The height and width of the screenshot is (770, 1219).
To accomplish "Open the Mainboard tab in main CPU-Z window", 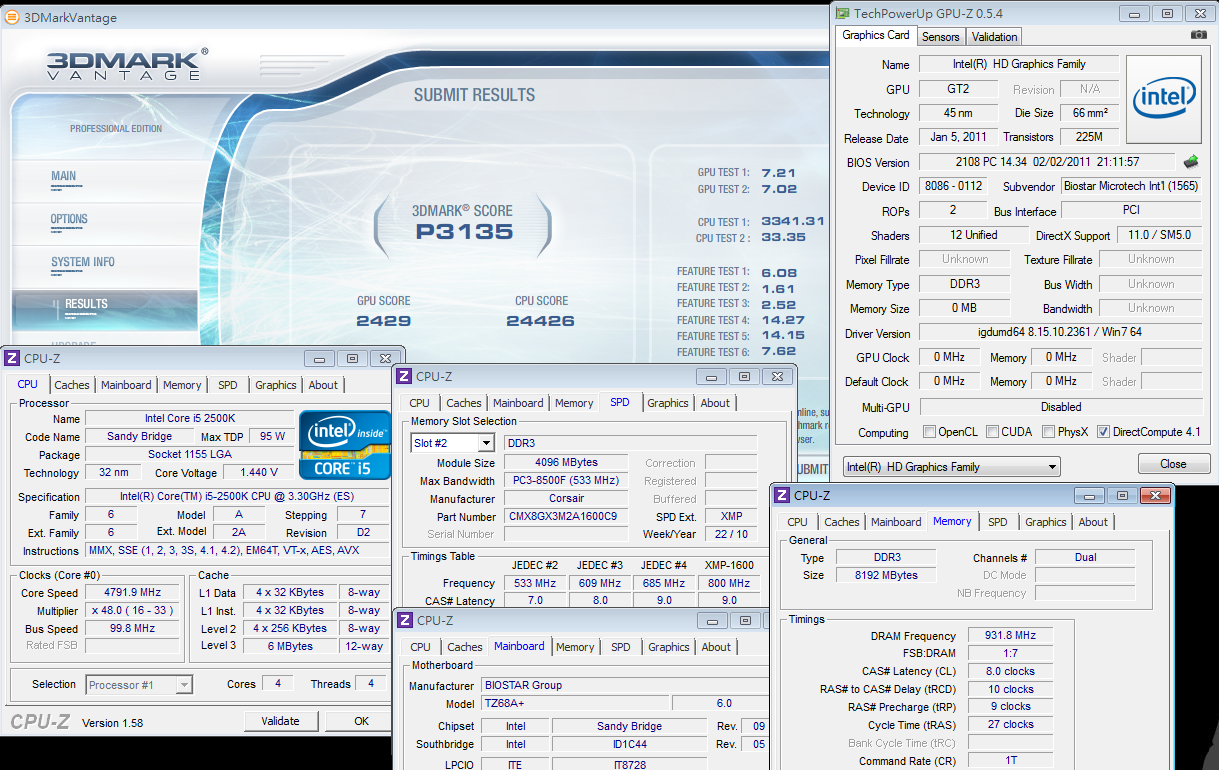I will (126, 385).
